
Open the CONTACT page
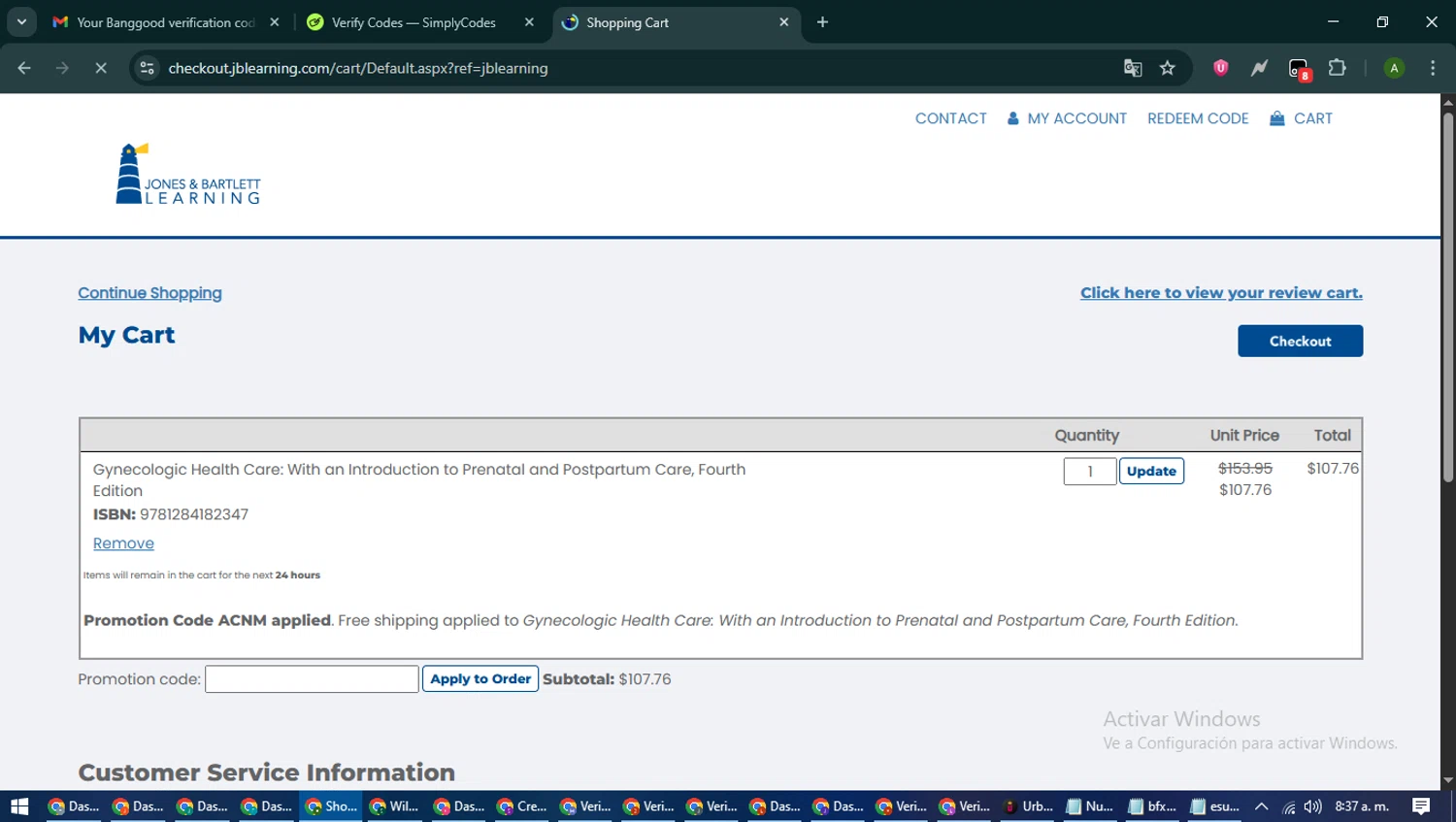[x=950, y=118]
